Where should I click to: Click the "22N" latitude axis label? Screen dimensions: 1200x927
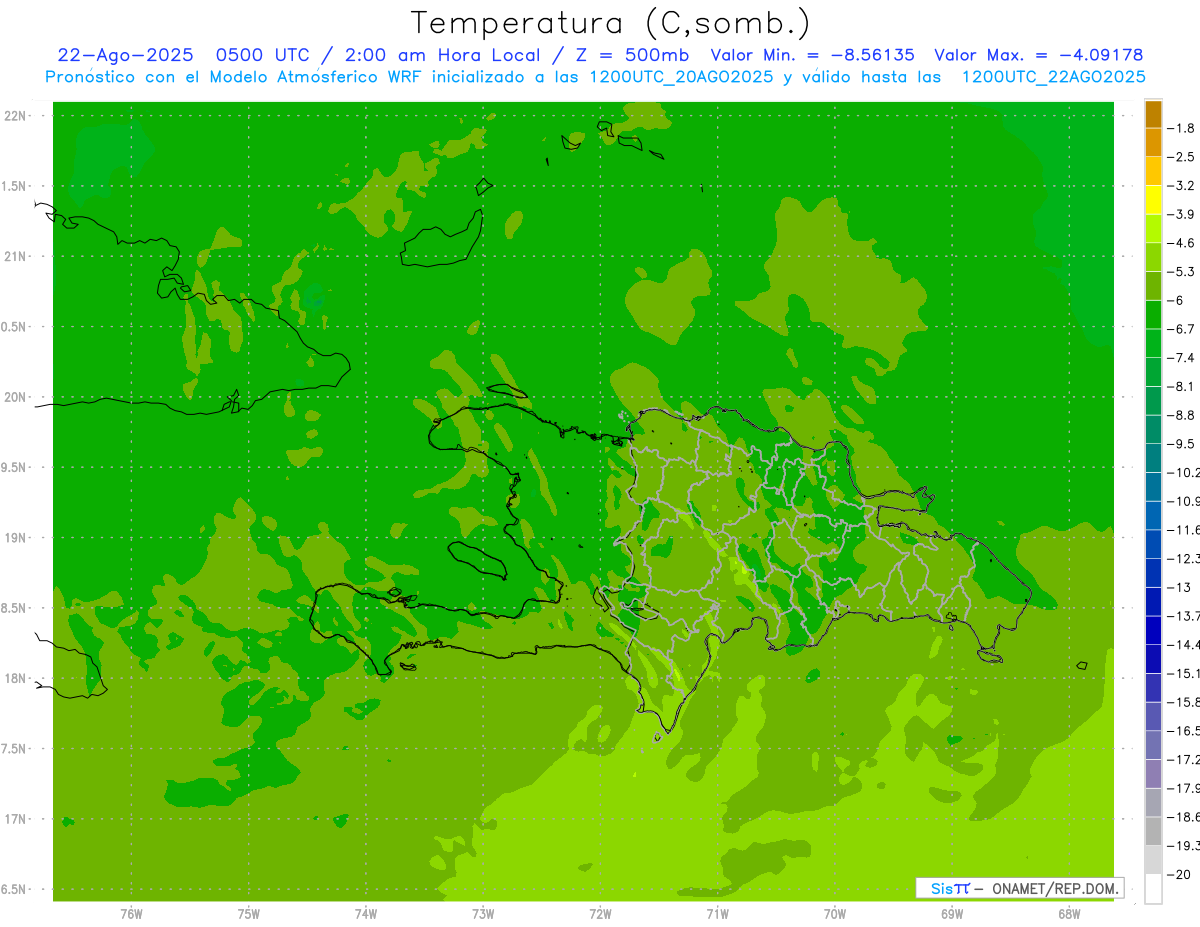click(16, 116)
